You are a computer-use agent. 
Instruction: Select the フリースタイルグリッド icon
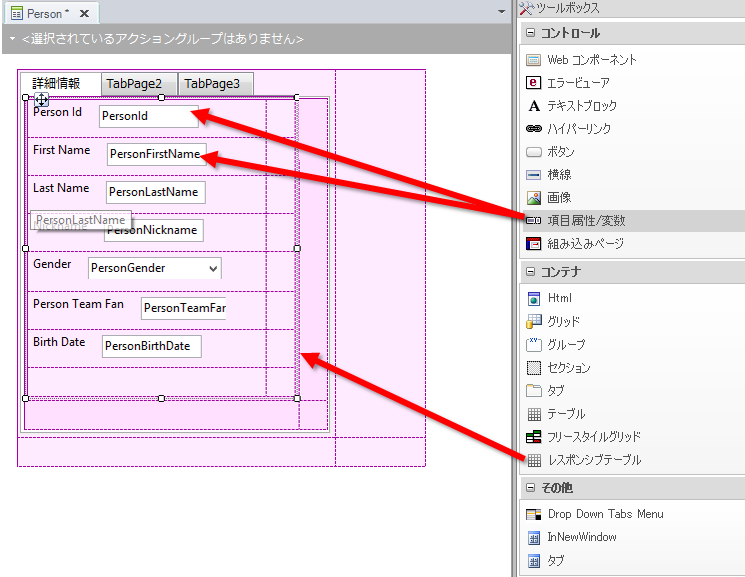[534, 436]
